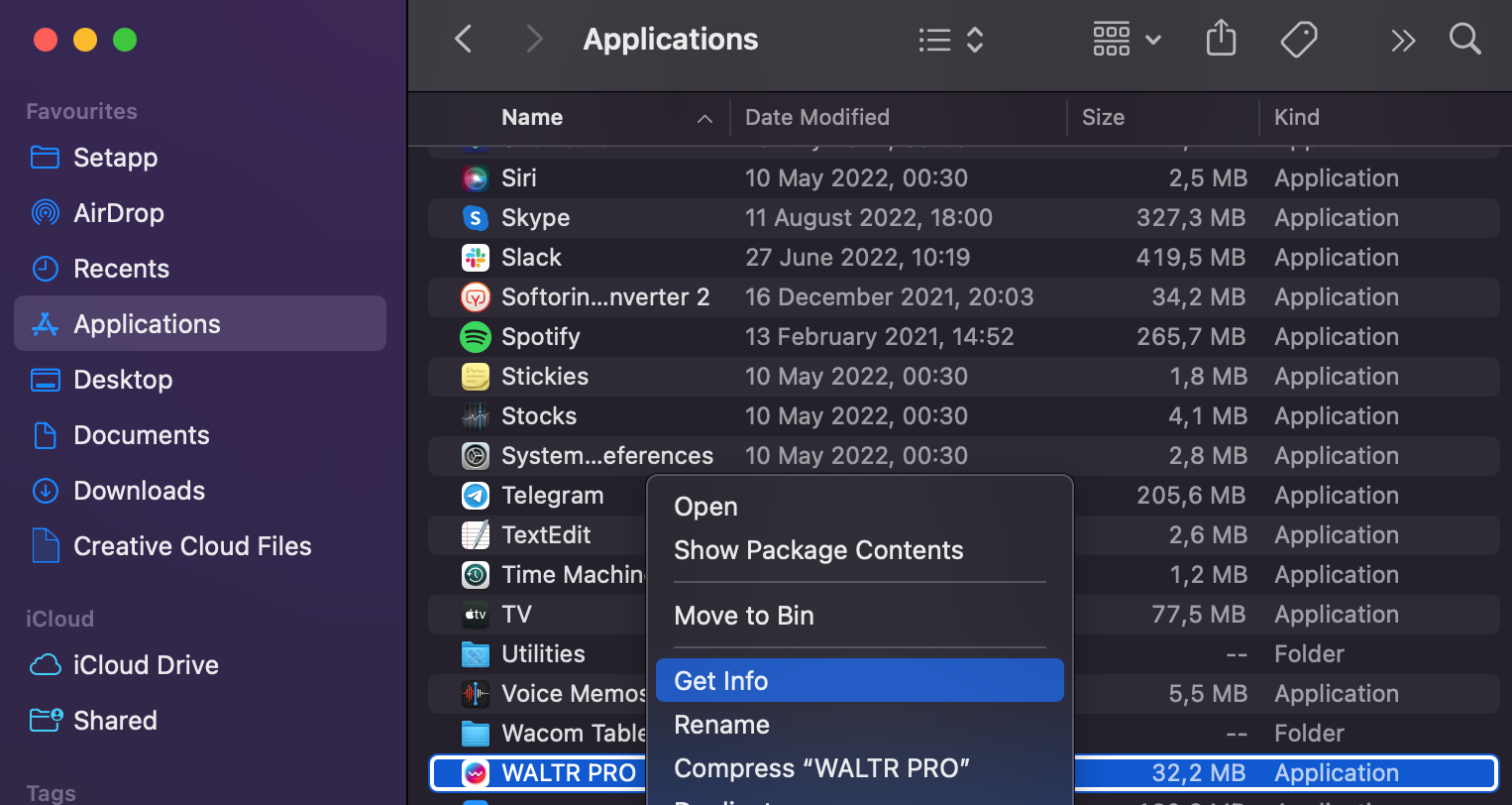
Task: Select iCloud Drive in the sidebar
Action: [145, 665]
